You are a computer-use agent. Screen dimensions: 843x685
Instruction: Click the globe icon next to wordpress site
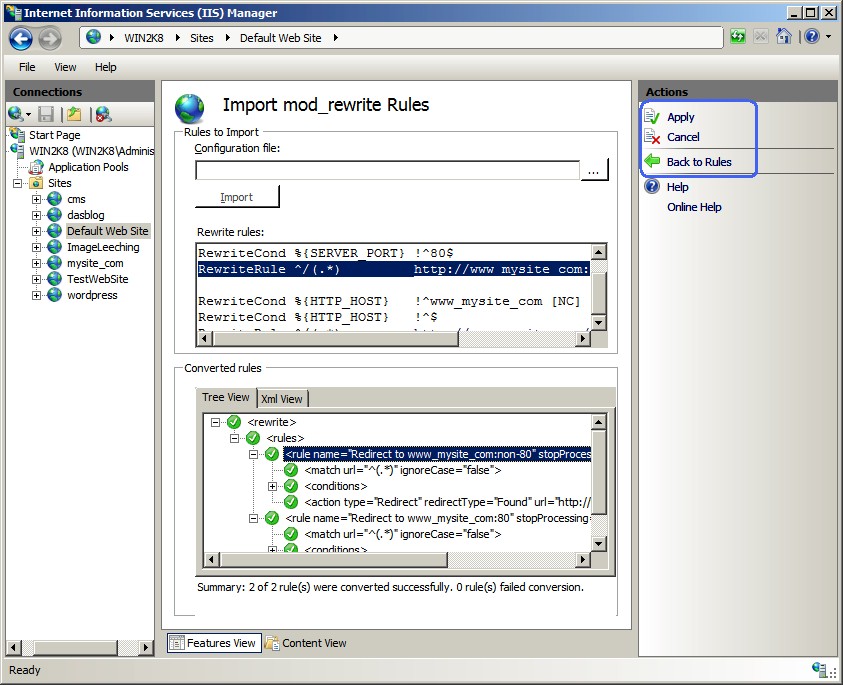click(54, 295)
